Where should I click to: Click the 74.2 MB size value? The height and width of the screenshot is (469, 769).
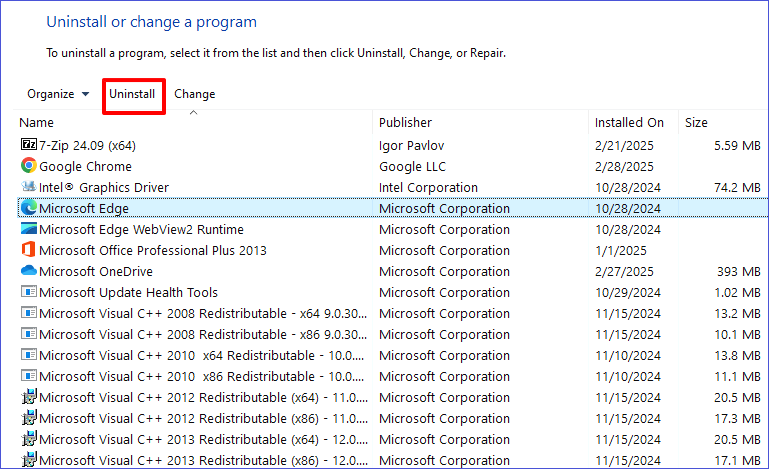[737, 187]
